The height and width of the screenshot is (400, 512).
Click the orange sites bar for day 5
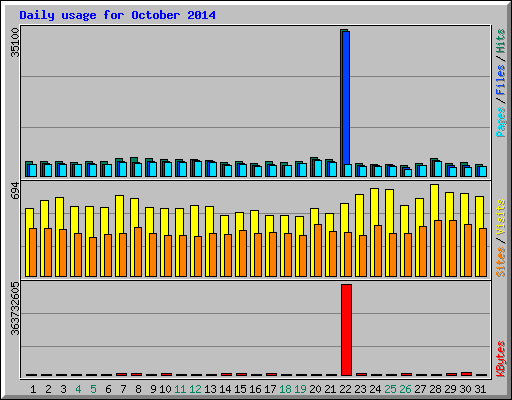point(93,257)
